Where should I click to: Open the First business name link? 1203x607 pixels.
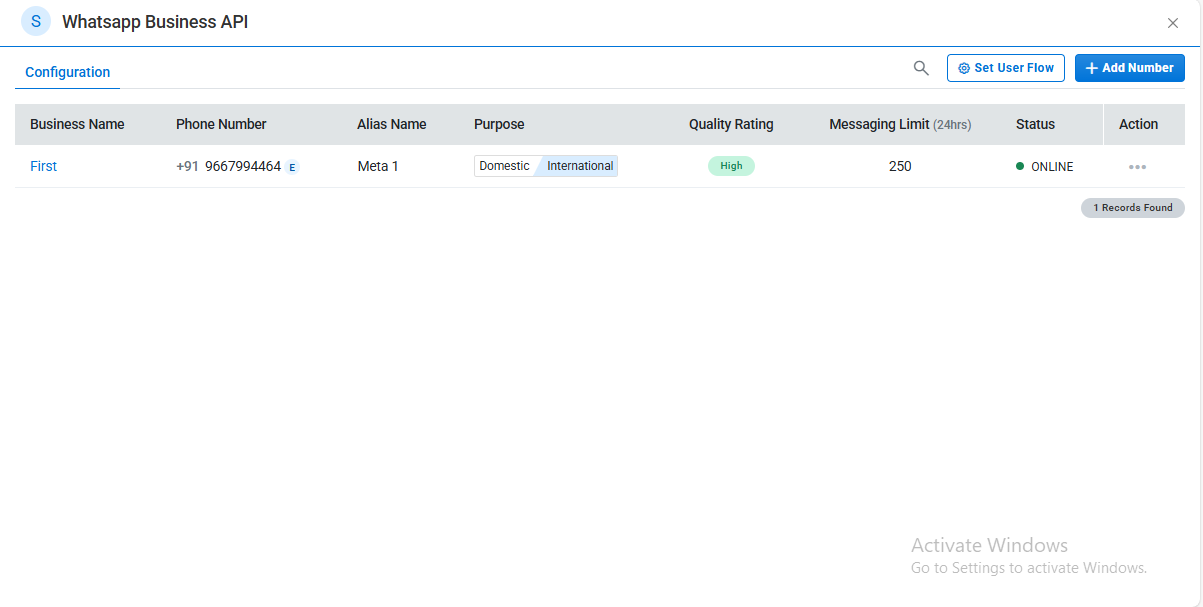point(44,166)
